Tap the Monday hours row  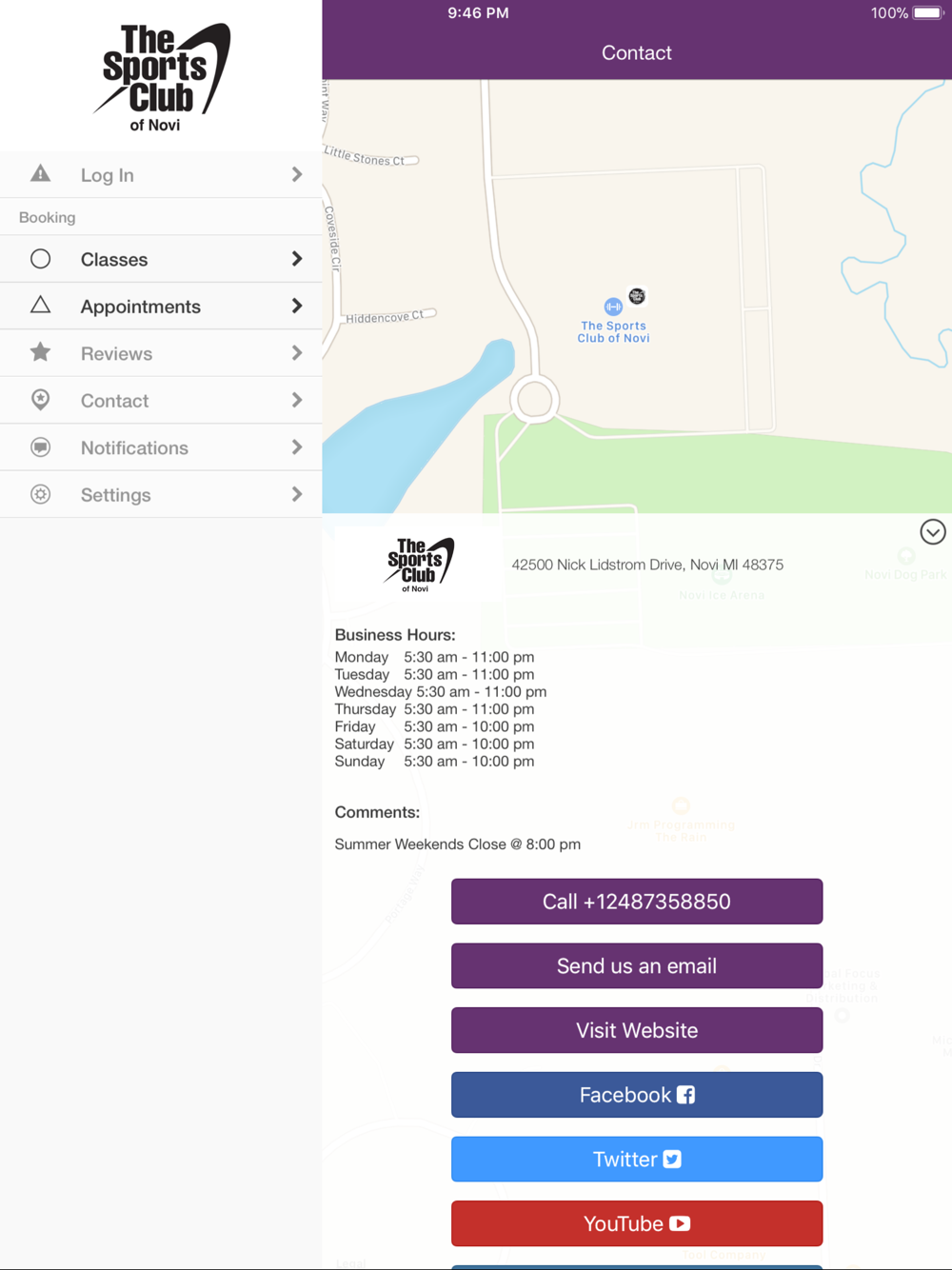434,657
